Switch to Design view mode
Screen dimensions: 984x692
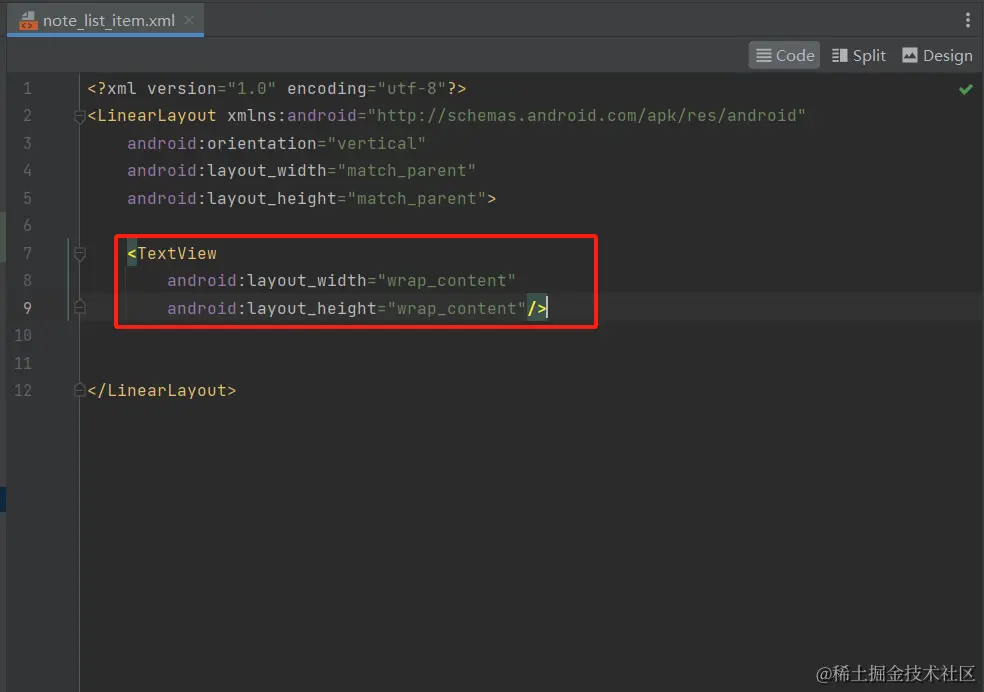click(x=937, y=55)
